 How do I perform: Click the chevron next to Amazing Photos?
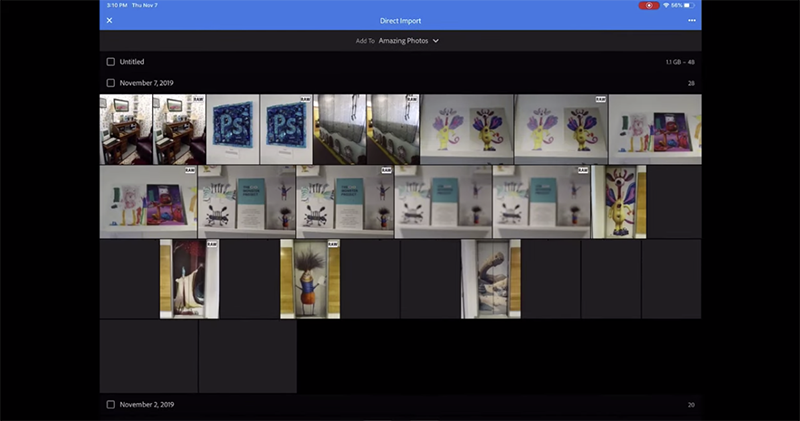436,41
